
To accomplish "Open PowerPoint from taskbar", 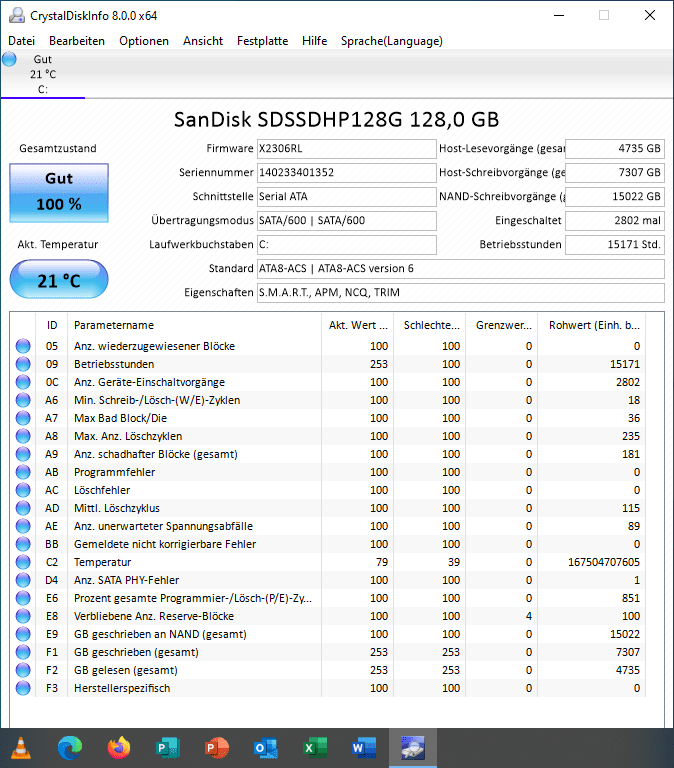I will click(217, 748).
